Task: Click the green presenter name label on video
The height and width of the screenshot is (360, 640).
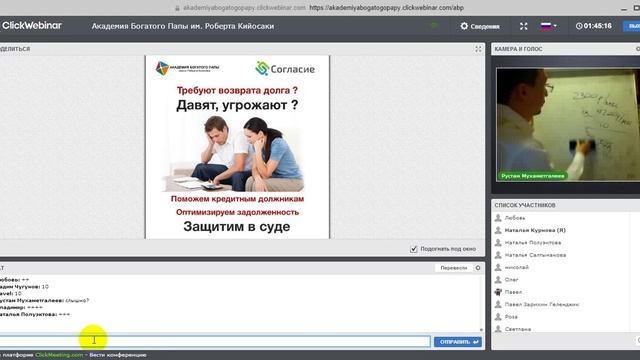Action: (533, 176)
